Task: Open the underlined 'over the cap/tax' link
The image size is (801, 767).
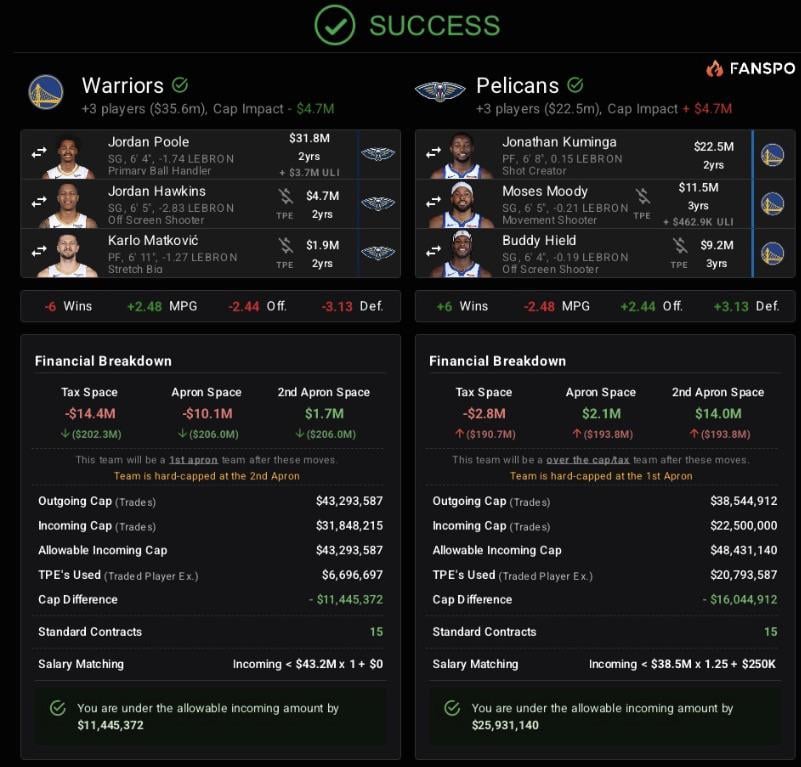Action: [x=588, y=459]
